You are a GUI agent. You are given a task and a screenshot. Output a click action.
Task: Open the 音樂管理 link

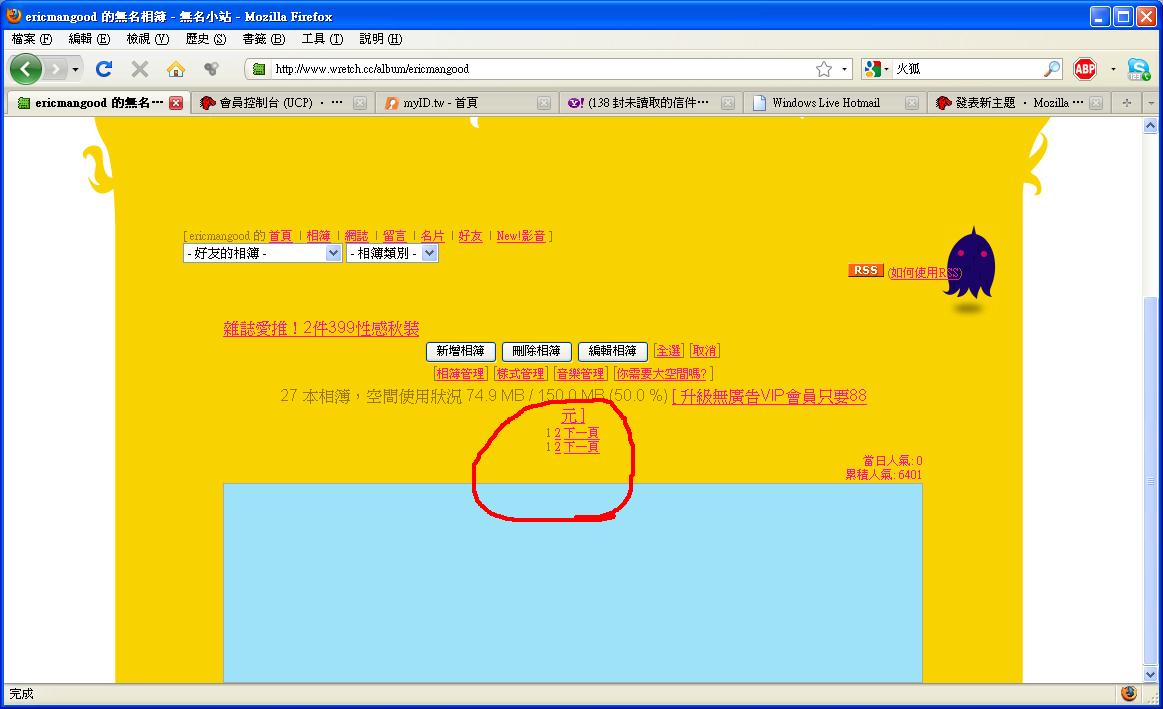point(581,374)
